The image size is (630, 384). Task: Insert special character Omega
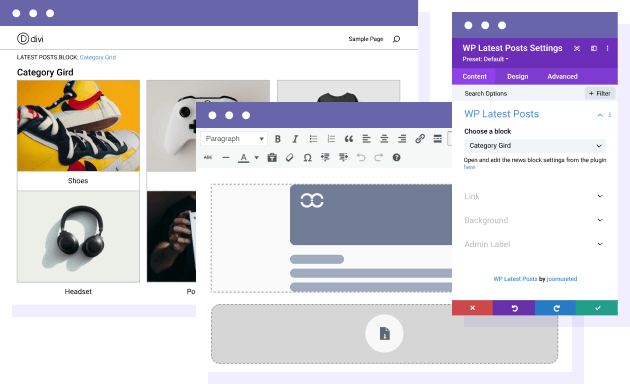(307, 157)
